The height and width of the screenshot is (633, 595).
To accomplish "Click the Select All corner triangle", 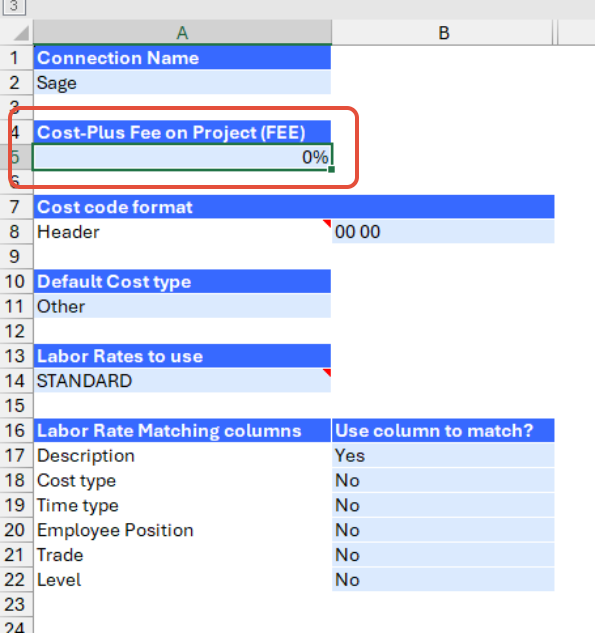I will coord(21,34).
